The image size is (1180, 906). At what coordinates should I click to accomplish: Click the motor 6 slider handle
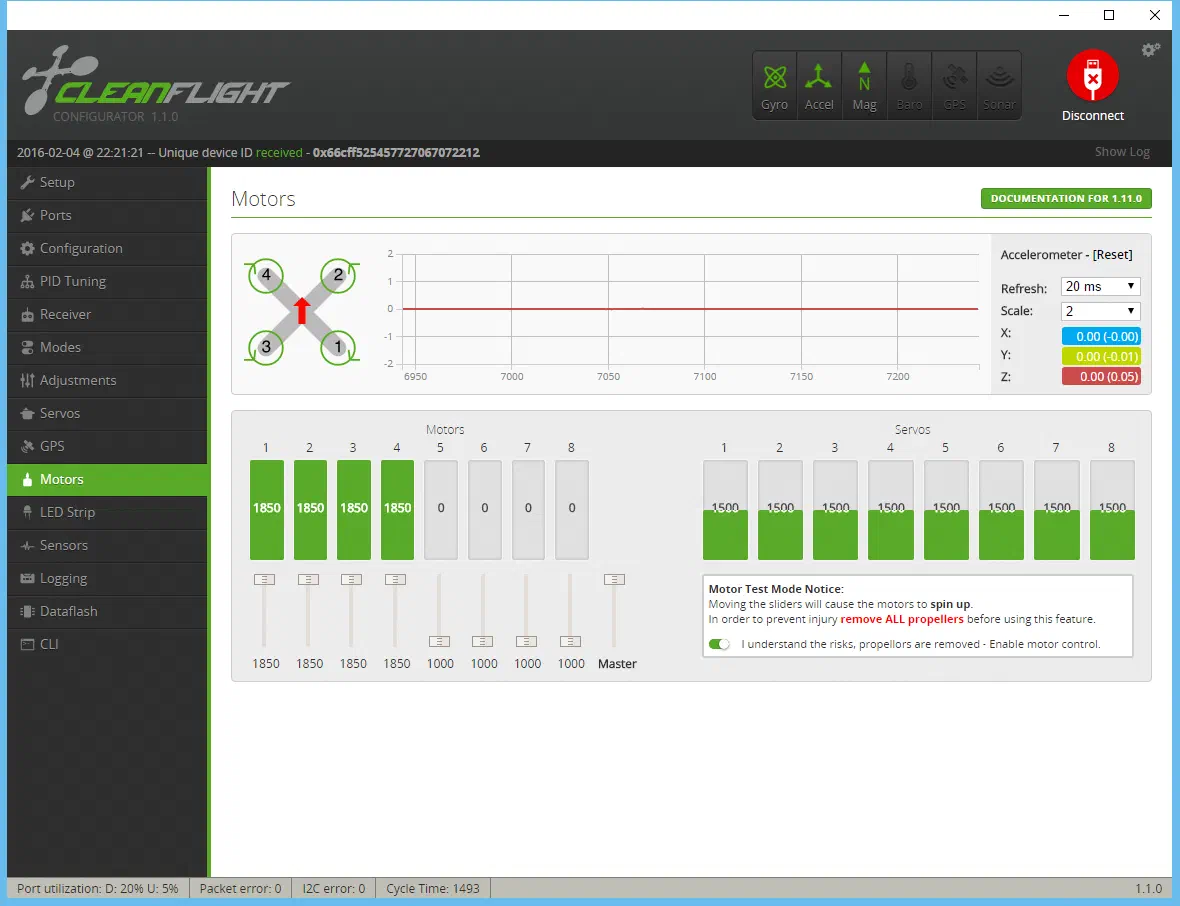point(482,642)
